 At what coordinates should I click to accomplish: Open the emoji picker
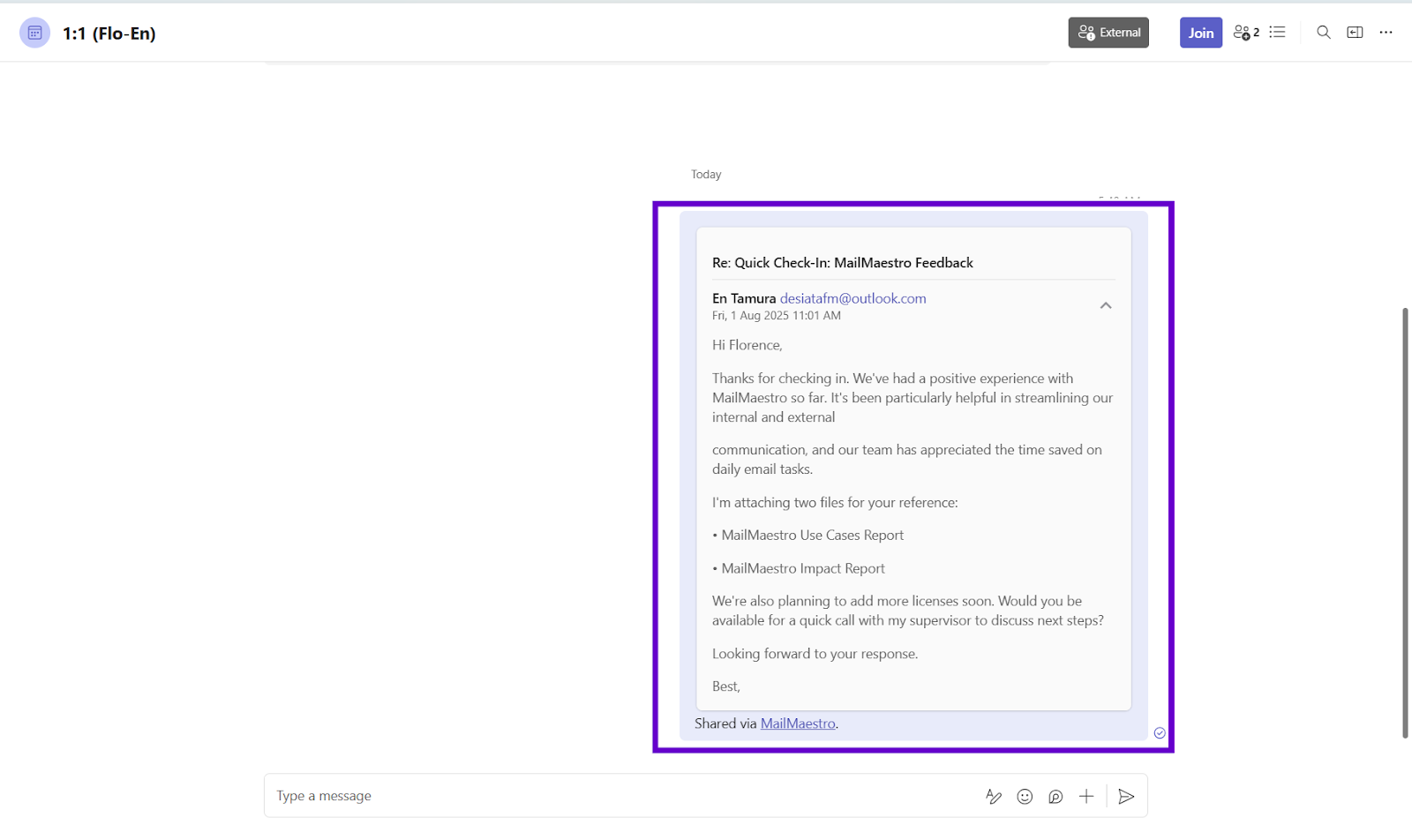click(1025, 797)
